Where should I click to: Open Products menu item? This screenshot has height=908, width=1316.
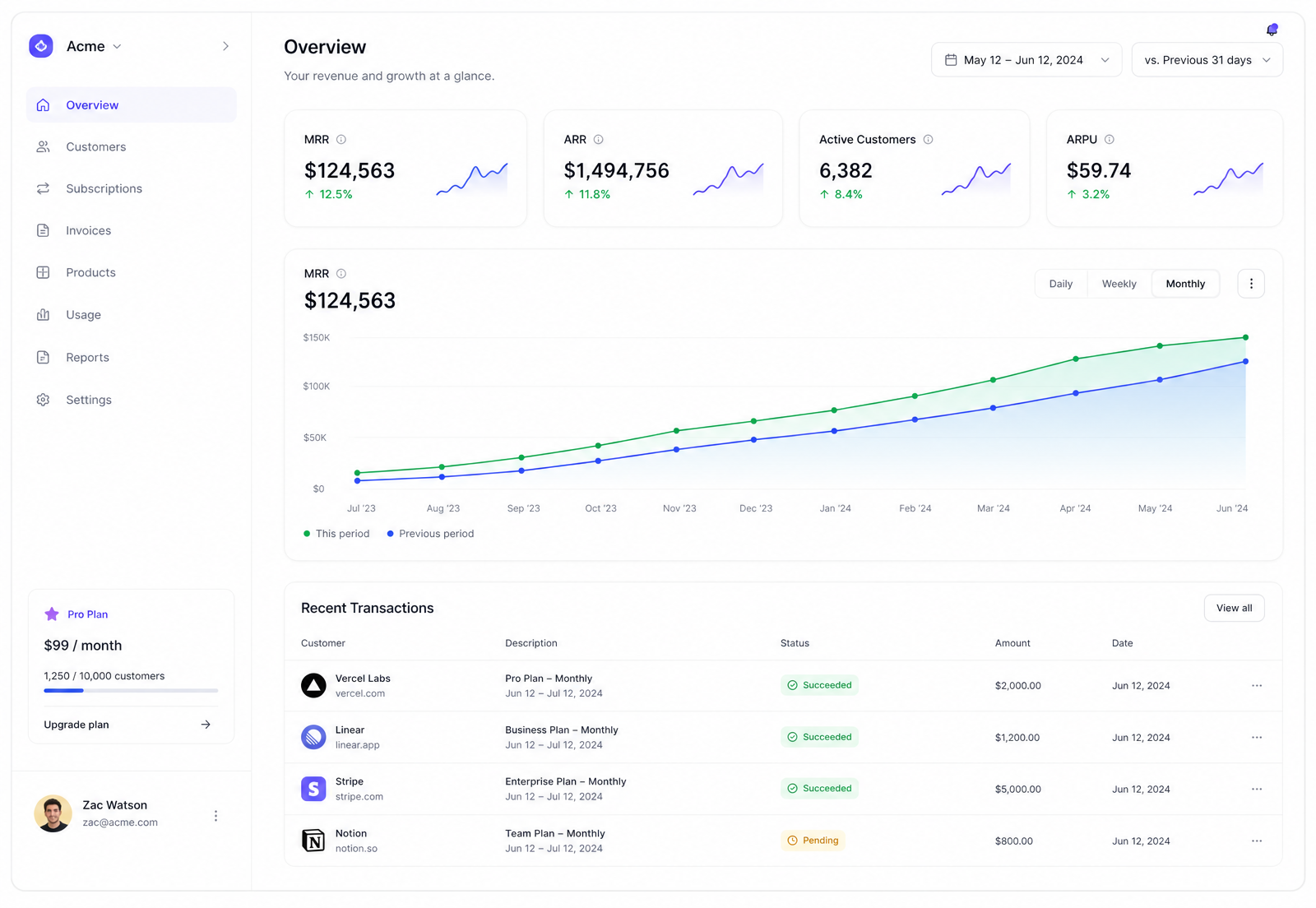[x=132, y=272]
